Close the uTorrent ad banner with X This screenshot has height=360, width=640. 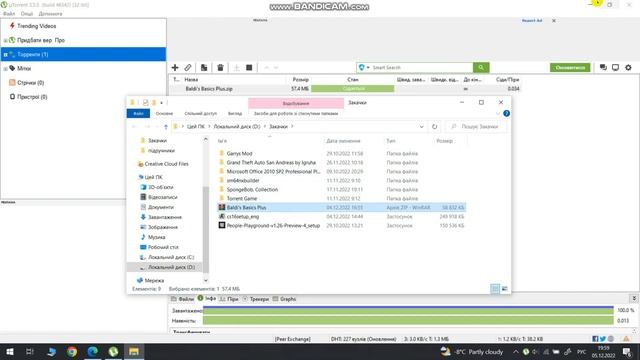554,20
